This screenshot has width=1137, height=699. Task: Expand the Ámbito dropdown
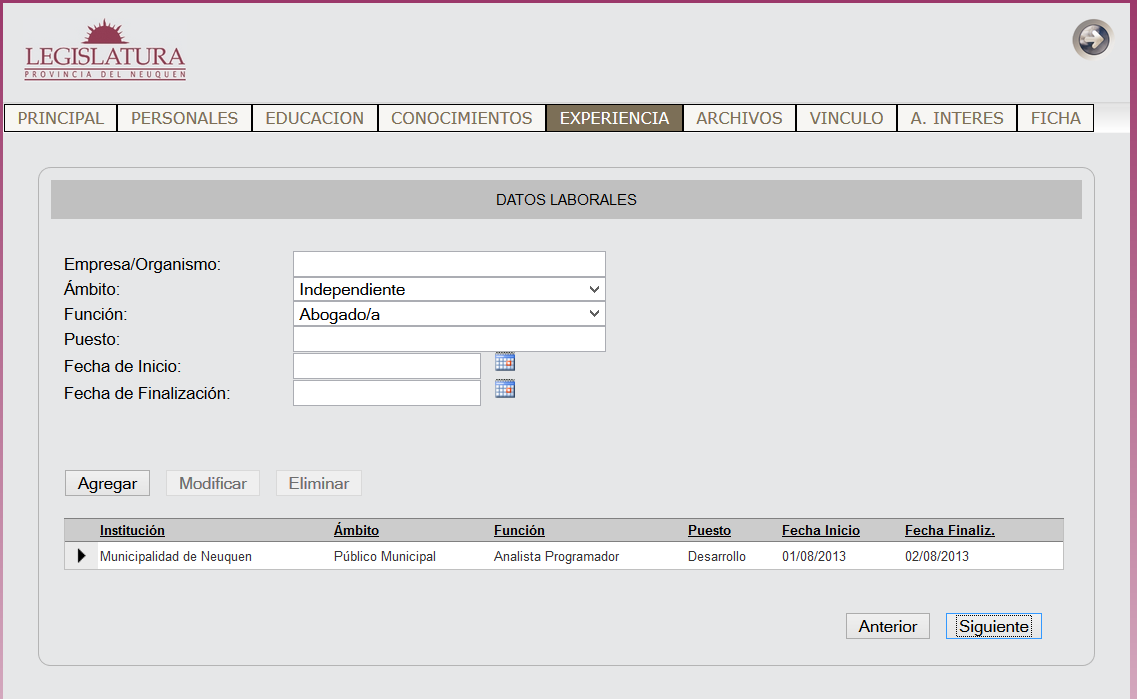(x=449, y=289)
